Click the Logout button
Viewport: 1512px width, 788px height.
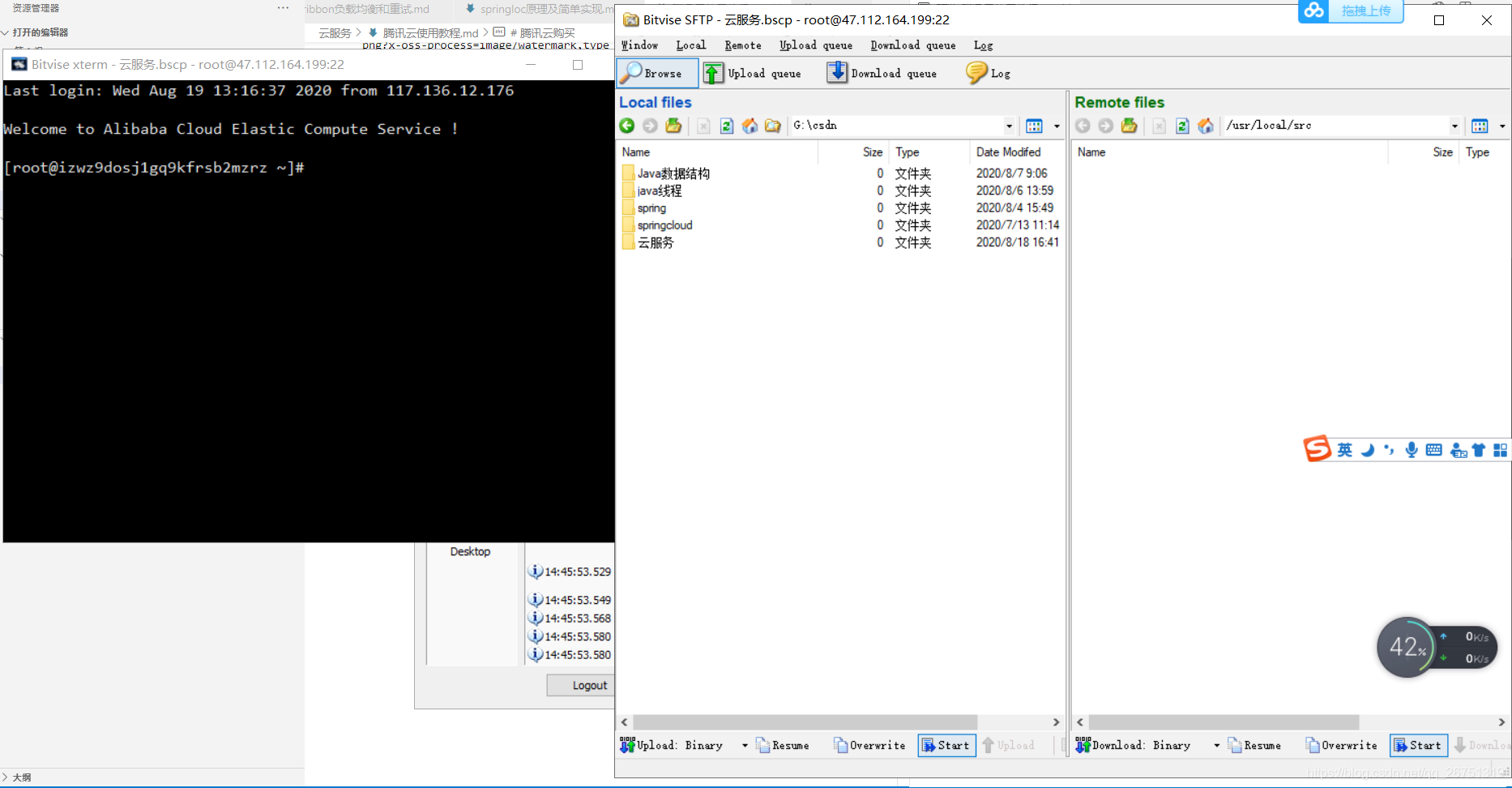point(581,685)
